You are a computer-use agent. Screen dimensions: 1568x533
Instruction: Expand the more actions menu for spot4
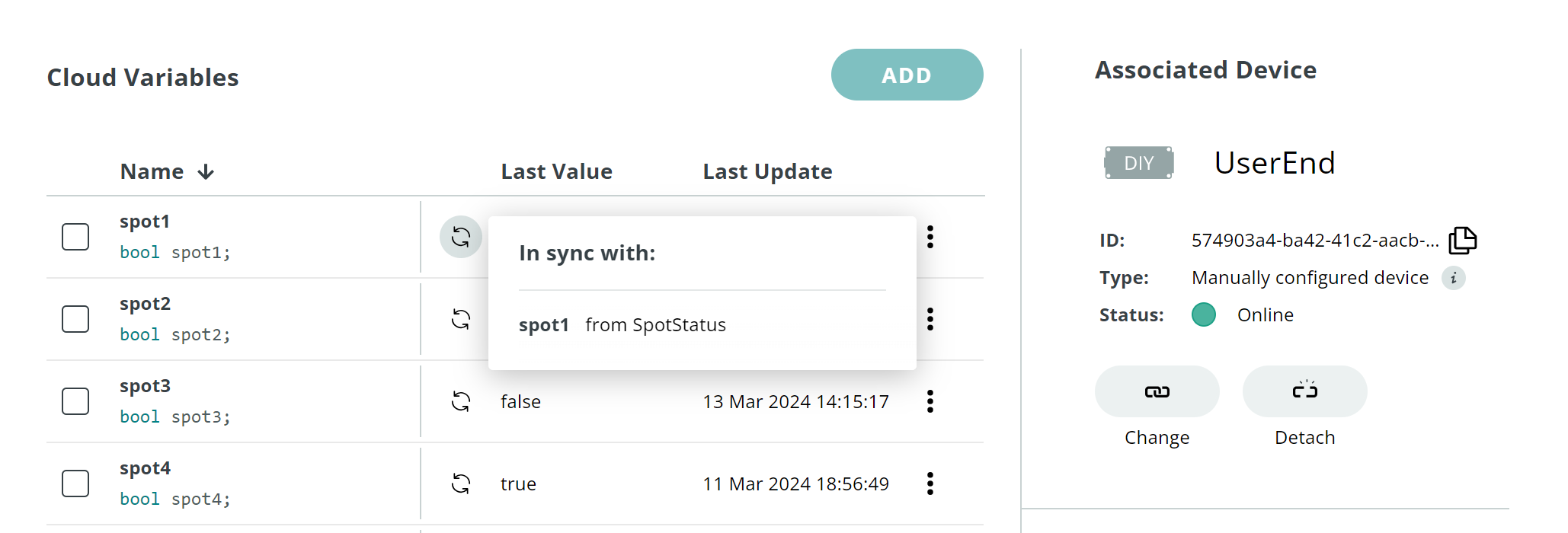point(930,484)
